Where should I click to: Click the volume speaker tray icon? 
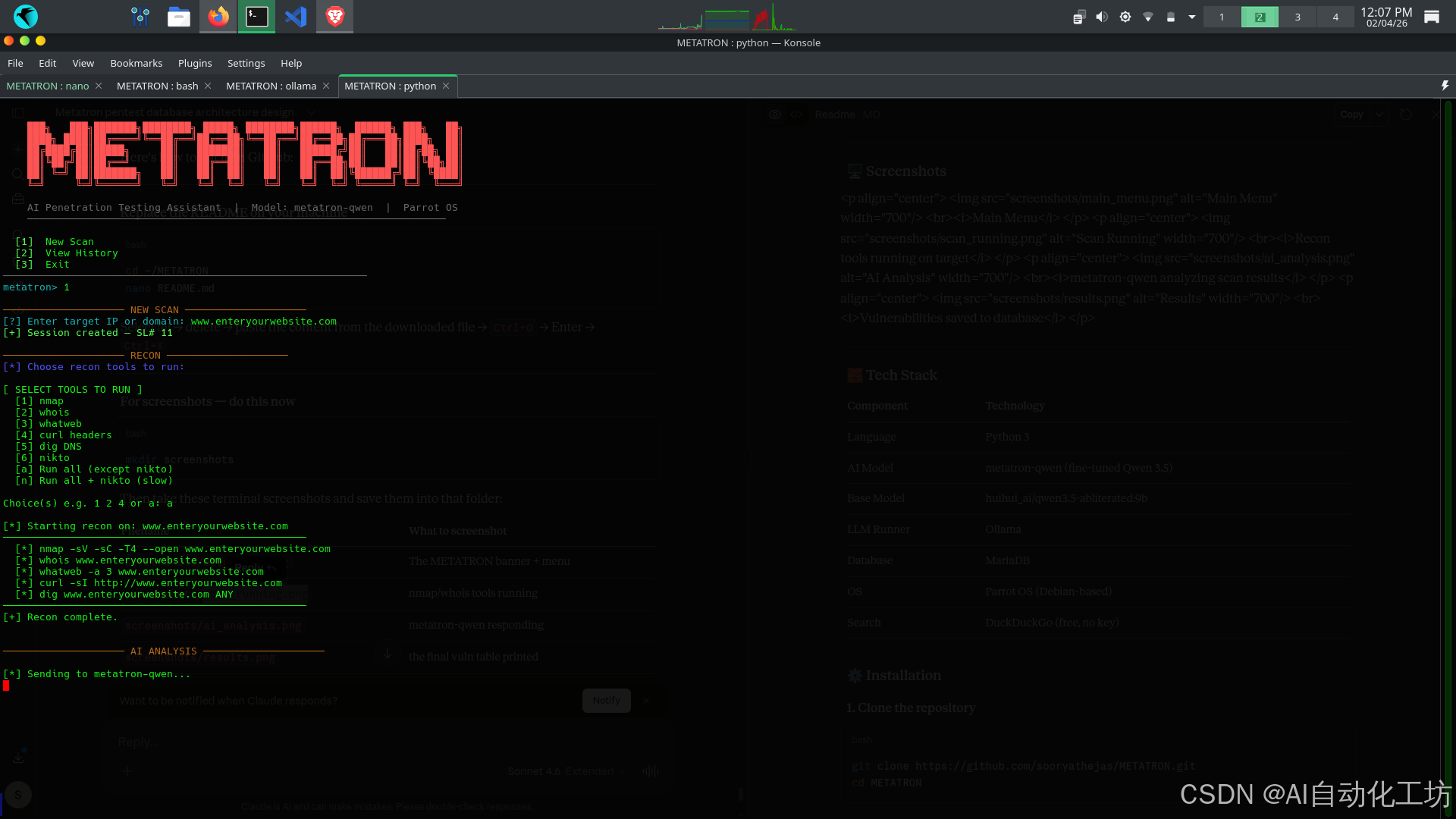(1102, 17)
